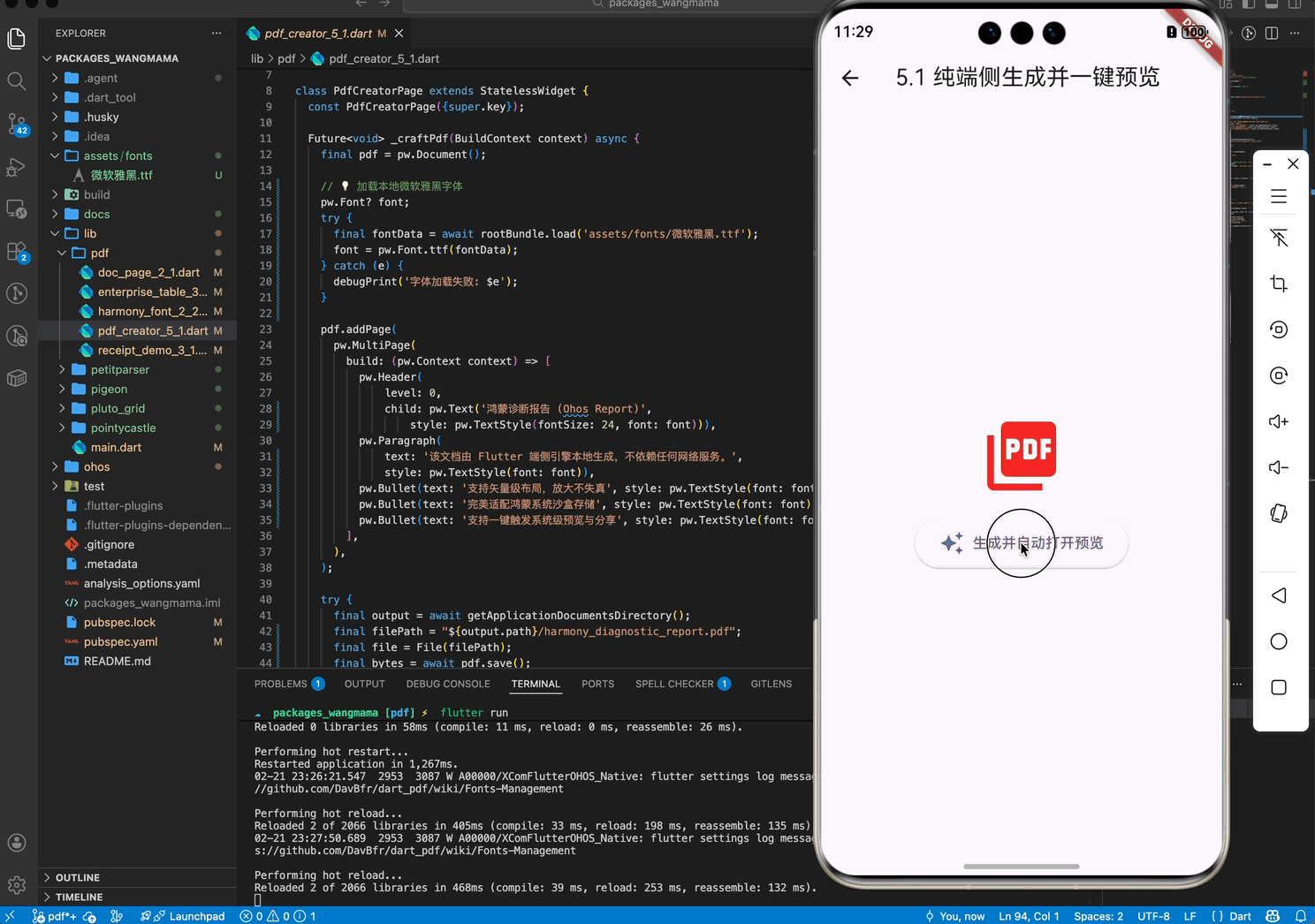Open README.md in the explorer

click(x=117, y=661)
